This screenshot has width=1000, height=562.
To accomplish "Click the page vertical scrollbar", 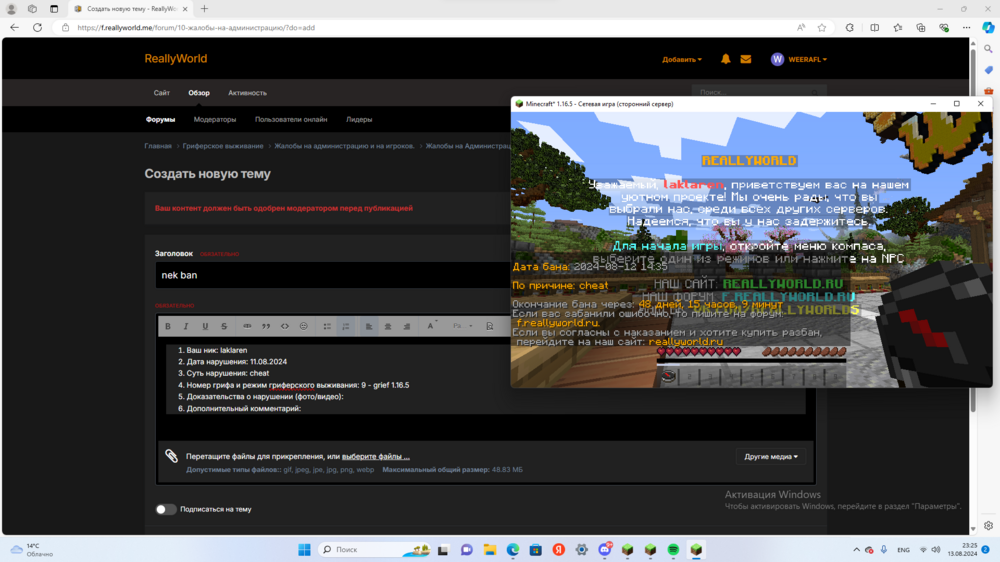I will tap(973, 230).
